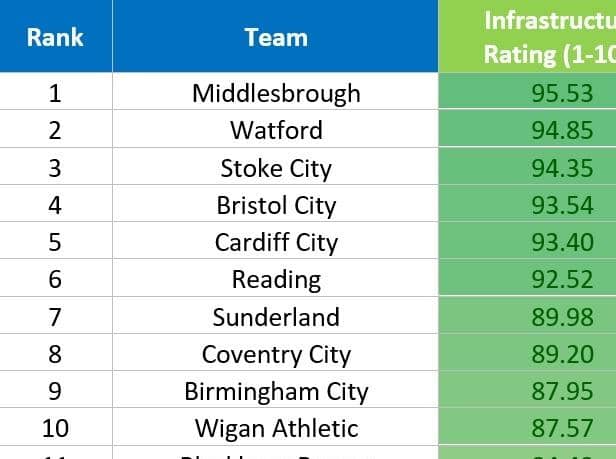Click the Sunderland team cell
This screenshot has width=616, height=459.
coord(275,315)
